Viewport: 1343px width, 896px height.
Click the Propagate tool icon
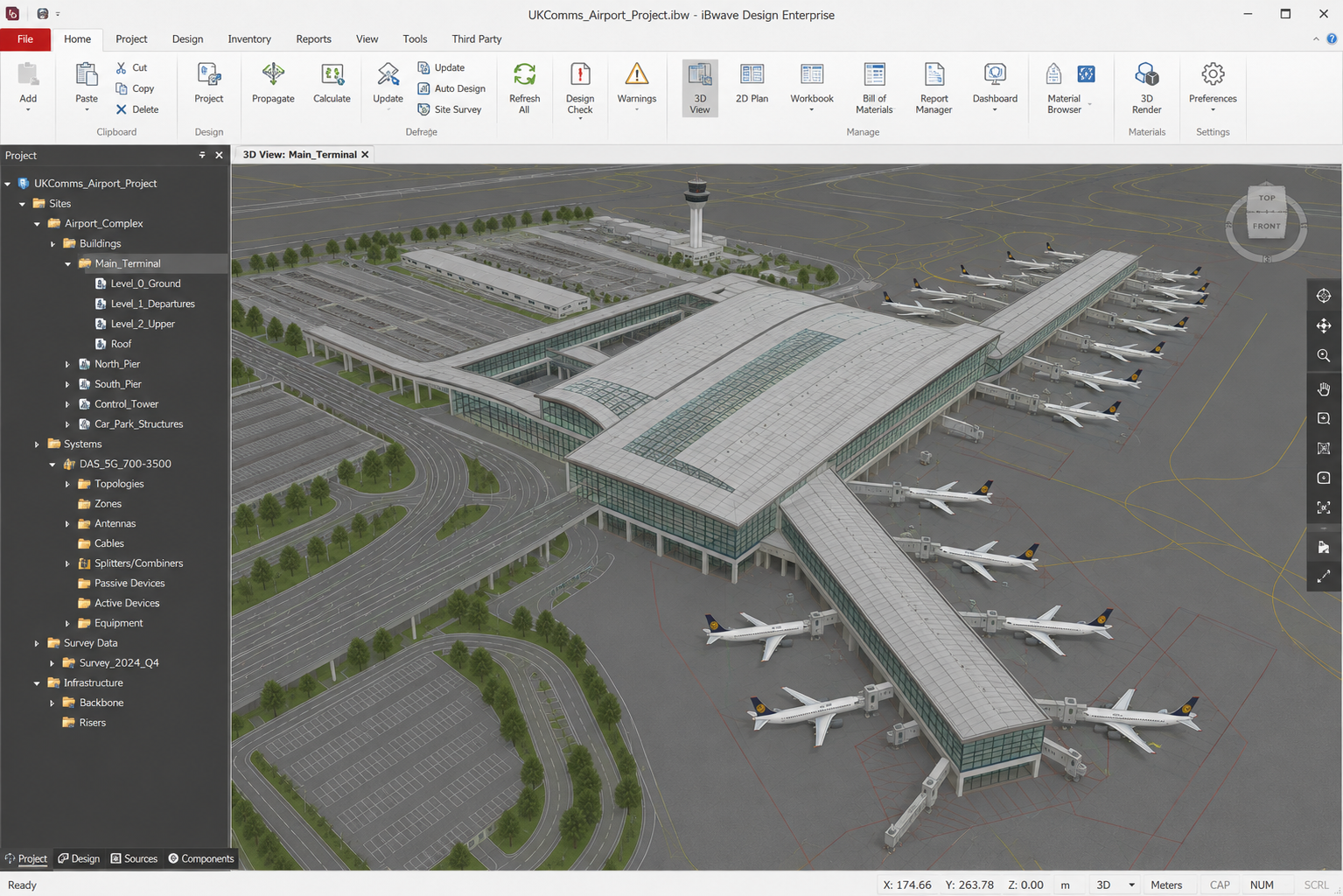(273, 74)
